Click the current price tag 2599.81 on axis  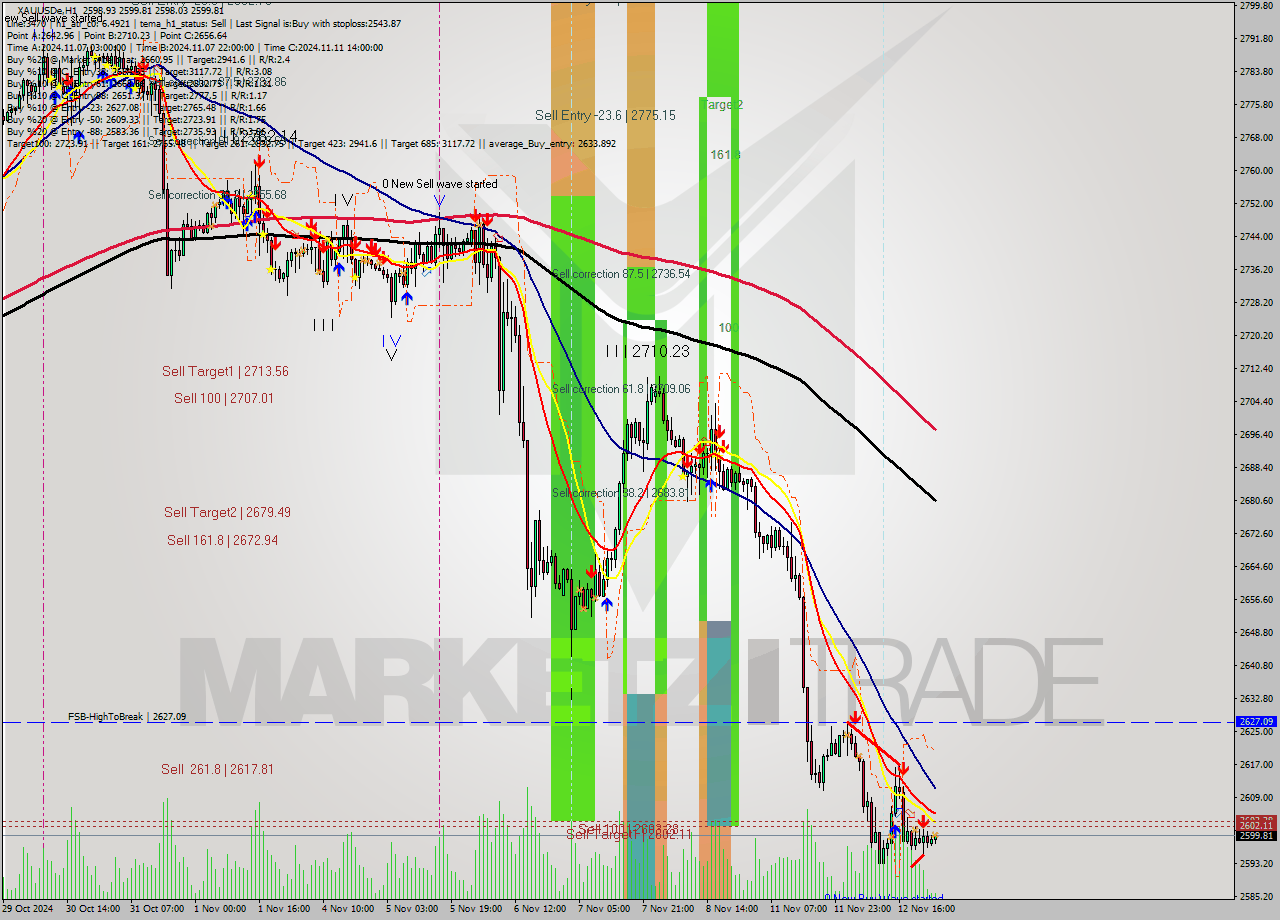coord(1255,835)
